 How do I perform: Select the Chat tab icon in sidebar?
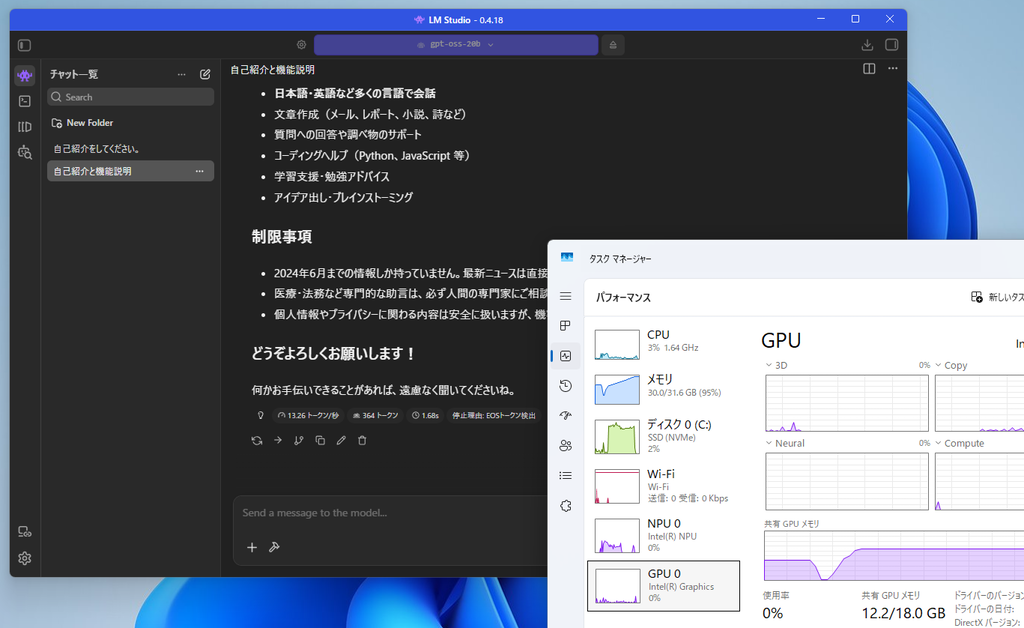(x=25, y=76)
